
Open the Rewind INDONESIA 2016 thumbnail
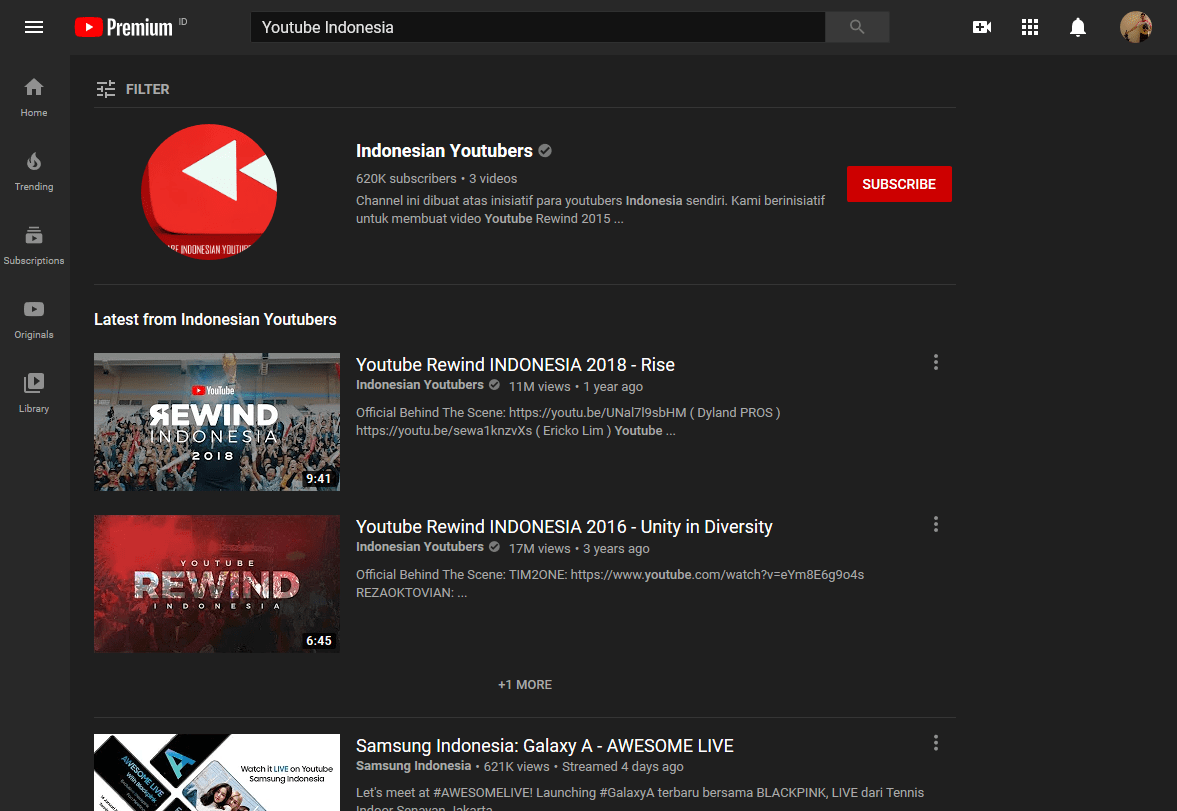[x=216, y=583]
